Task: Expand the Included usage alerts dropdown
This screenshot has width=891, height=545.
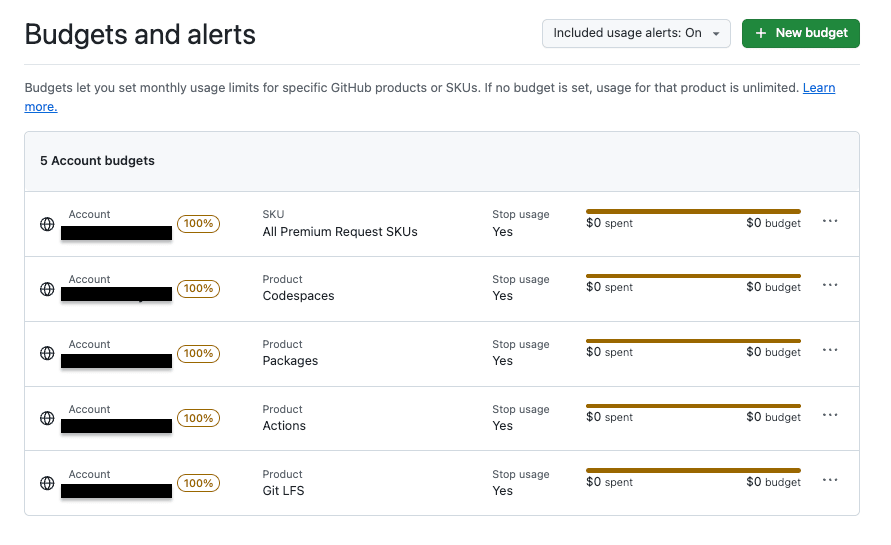Action: tap(636, 33)
